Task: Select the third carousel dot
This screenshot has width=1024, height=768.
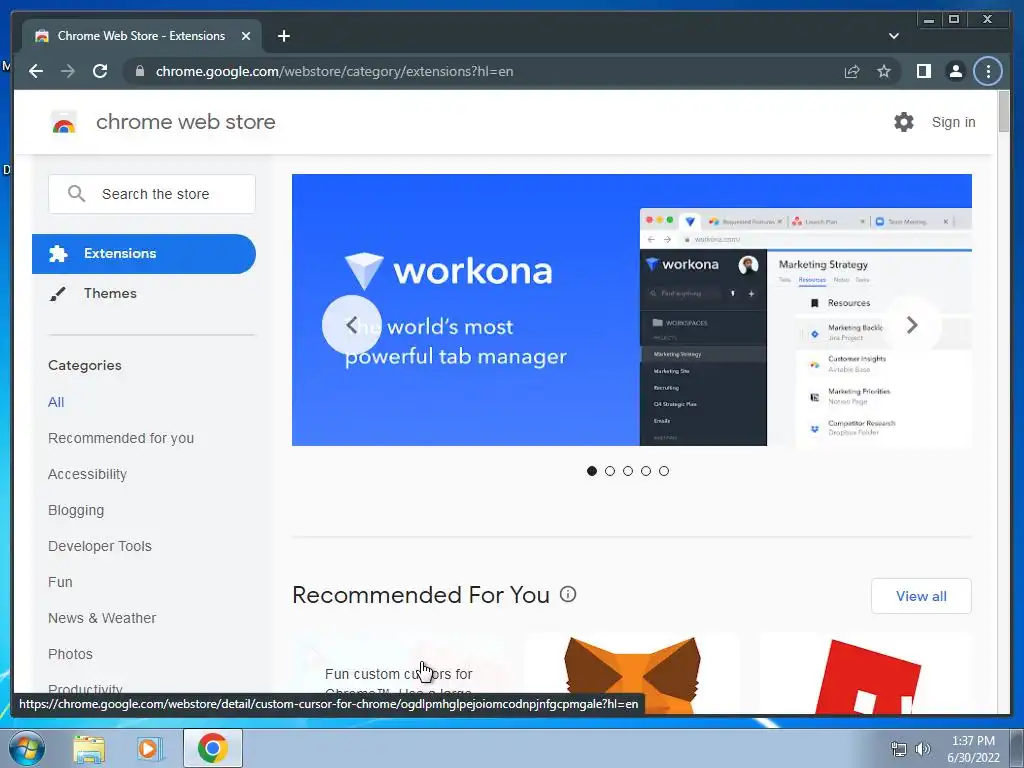Action: coord(628,471)
